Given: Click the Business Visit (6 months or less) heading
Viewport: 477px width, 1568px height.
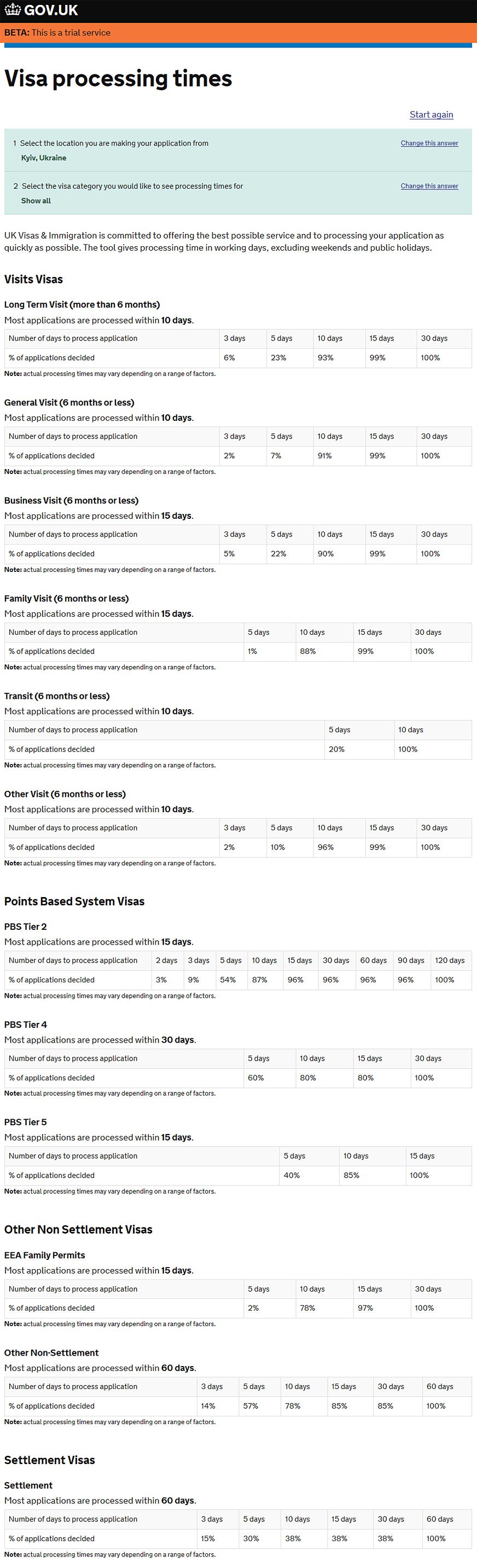Looking at the screenshot, I should point(71,500).
